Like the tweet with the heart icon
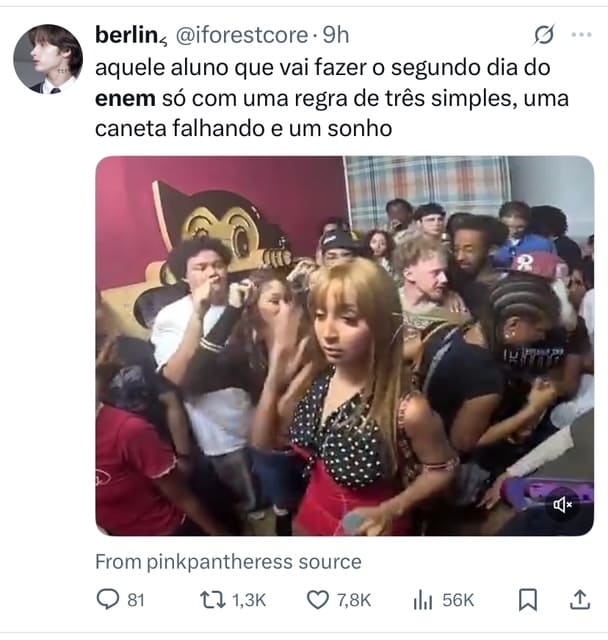This screenshot has width=608, height=640. (x=317, y=599)
